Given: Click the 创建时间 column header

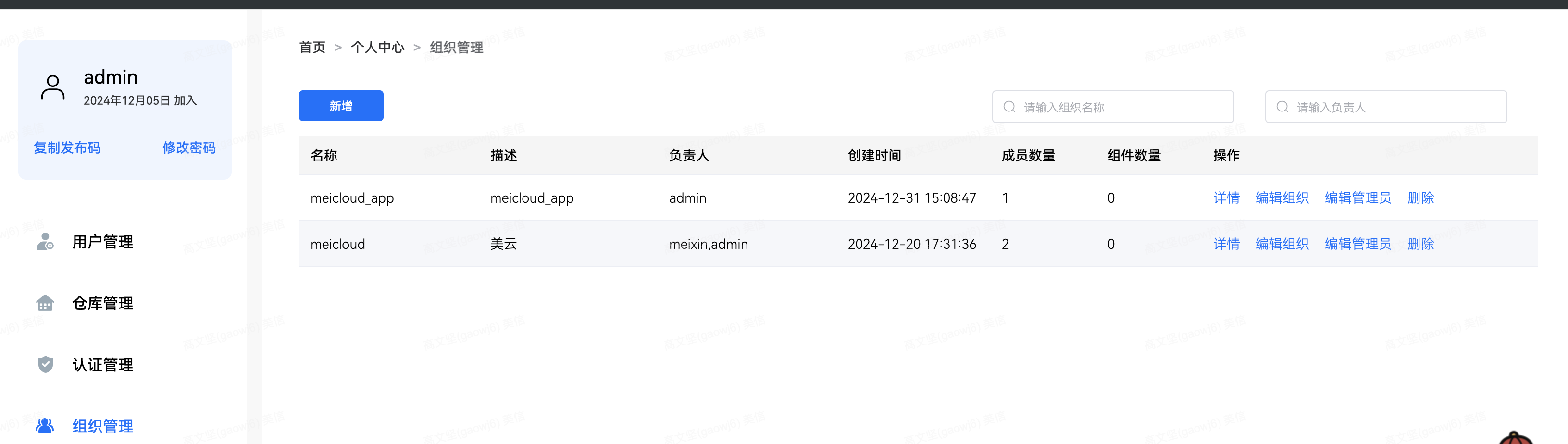Looking at the screenshot, I should [x=875, y=156].
